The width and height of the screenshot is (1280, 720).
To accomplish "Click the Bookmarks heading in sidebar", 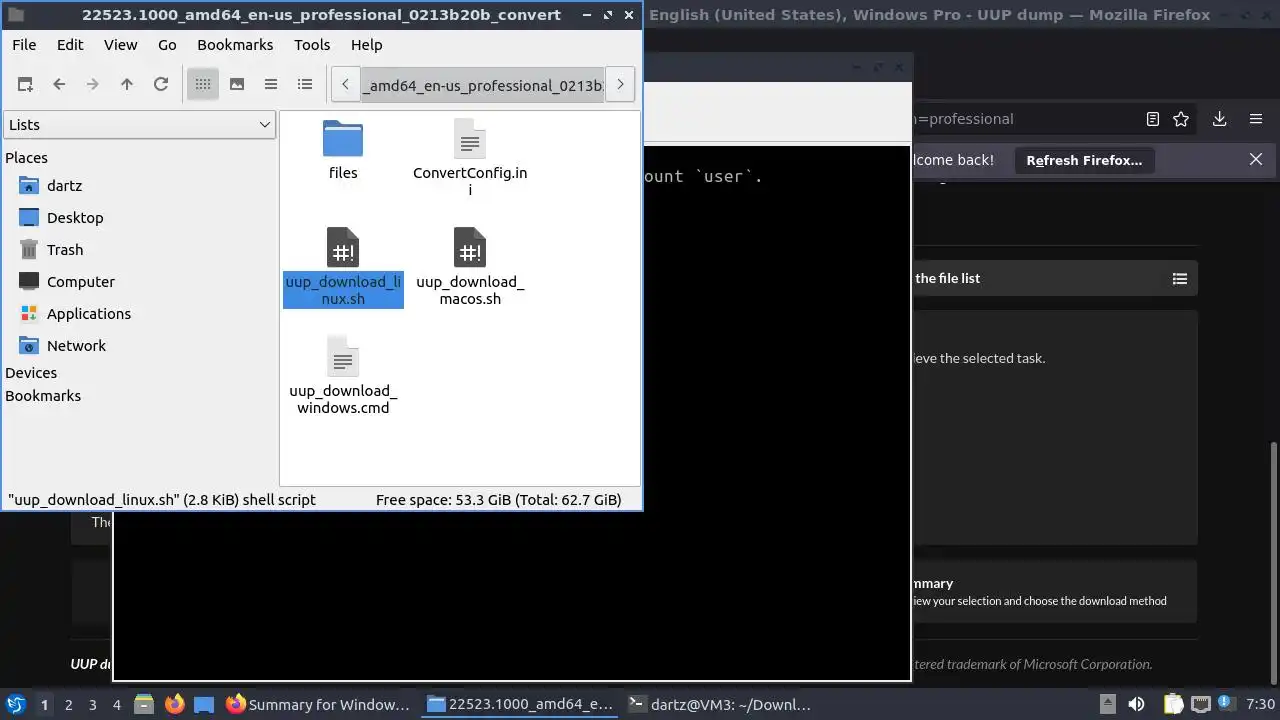I will 43,396.
